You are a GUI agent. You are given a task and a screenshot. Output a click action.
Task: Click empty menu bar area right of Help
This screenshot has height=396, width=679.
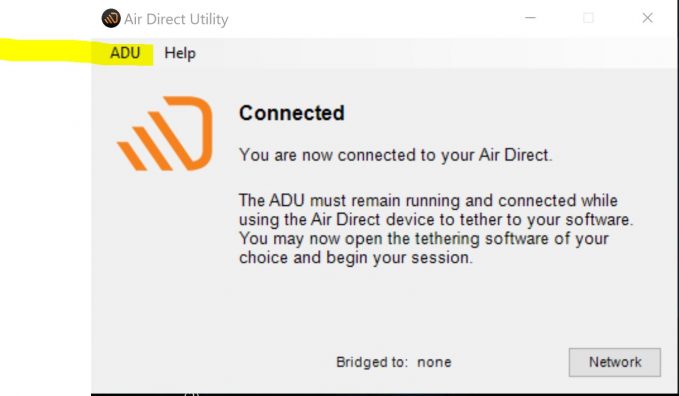(433, 53)
